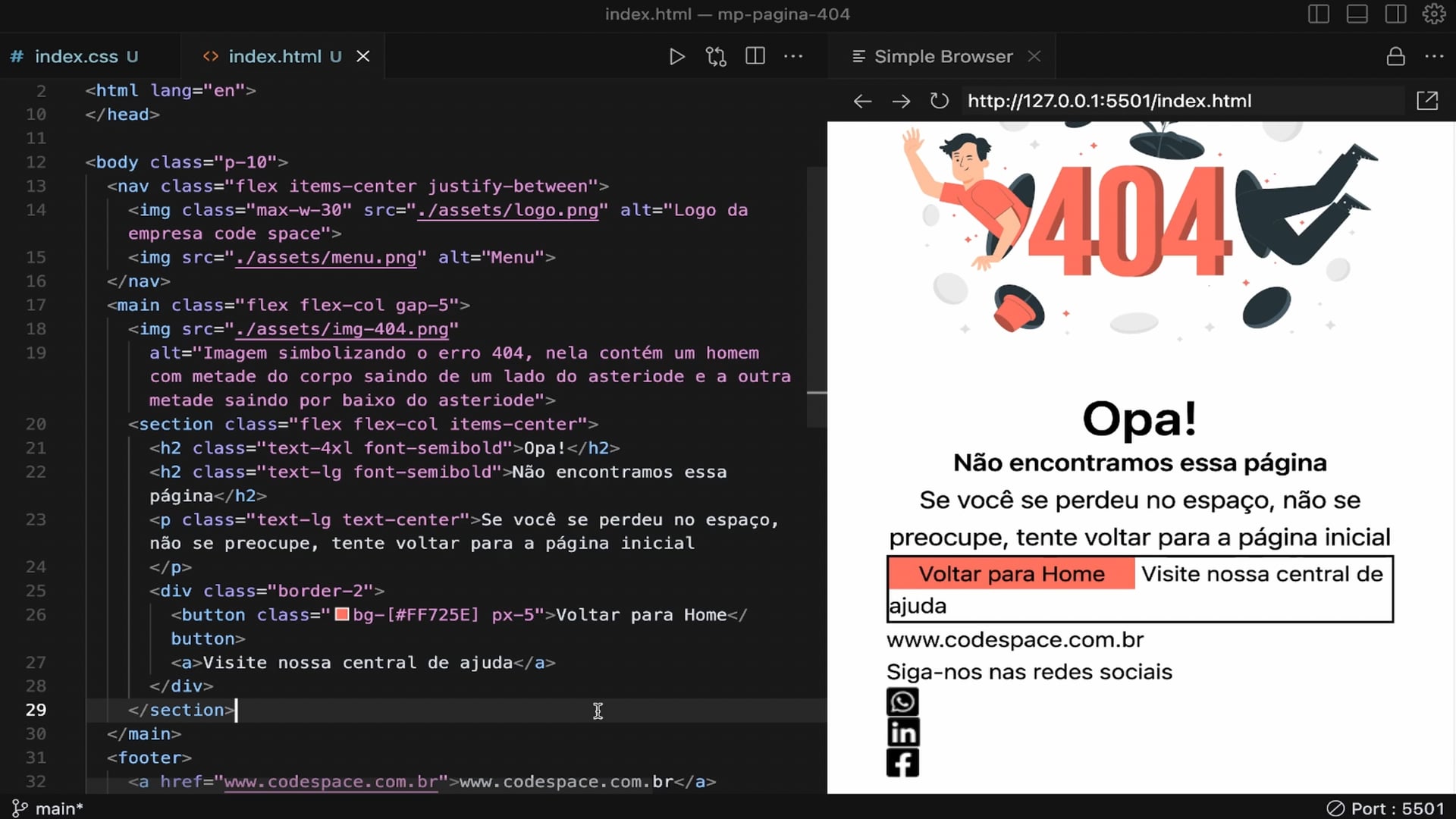Go forward in Simple Browser

[901, 101]
